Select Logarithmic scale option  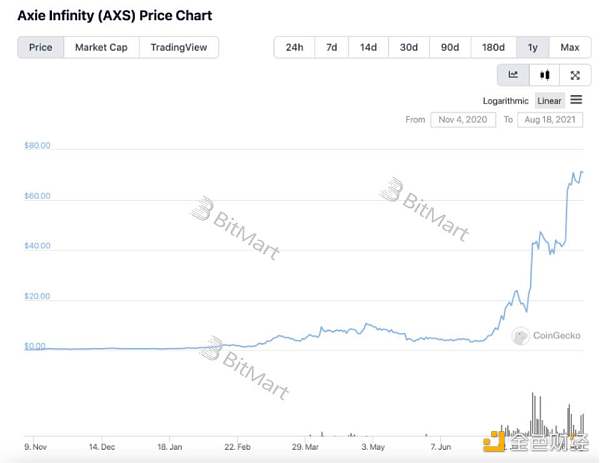[x=507, y=100]
